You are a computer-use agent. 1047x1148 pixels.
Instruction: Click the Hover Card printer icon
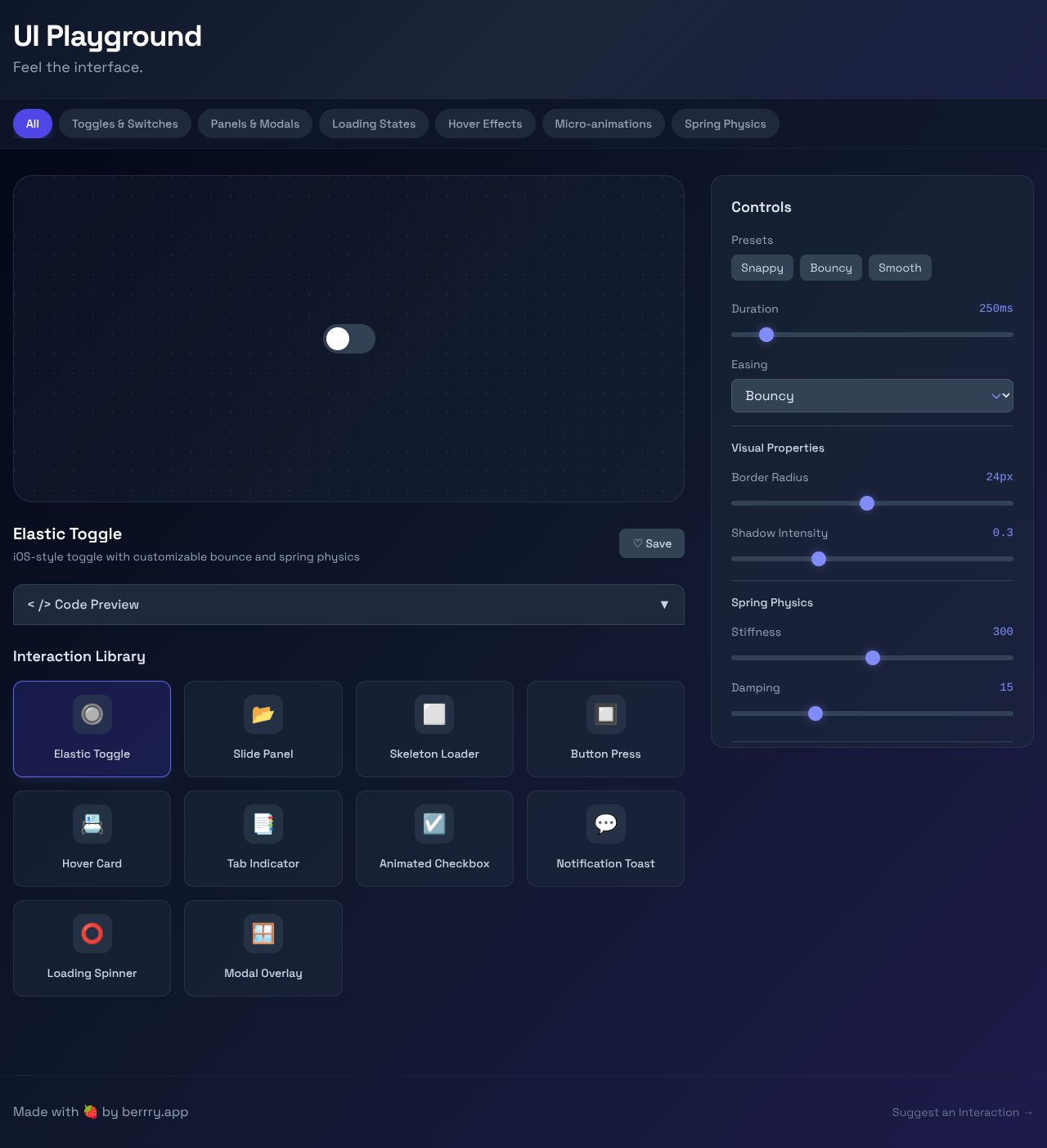pyautogui.click(x=92, y=824)
